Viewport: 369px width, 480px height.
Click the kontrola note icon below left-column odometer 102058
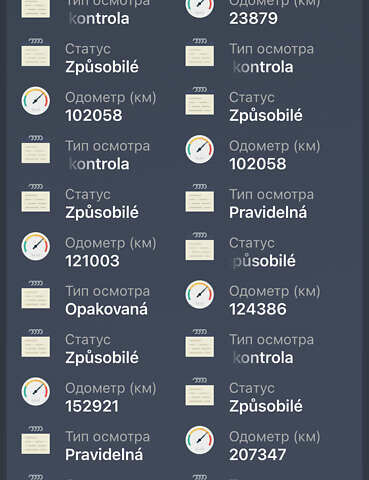point(36,149)
